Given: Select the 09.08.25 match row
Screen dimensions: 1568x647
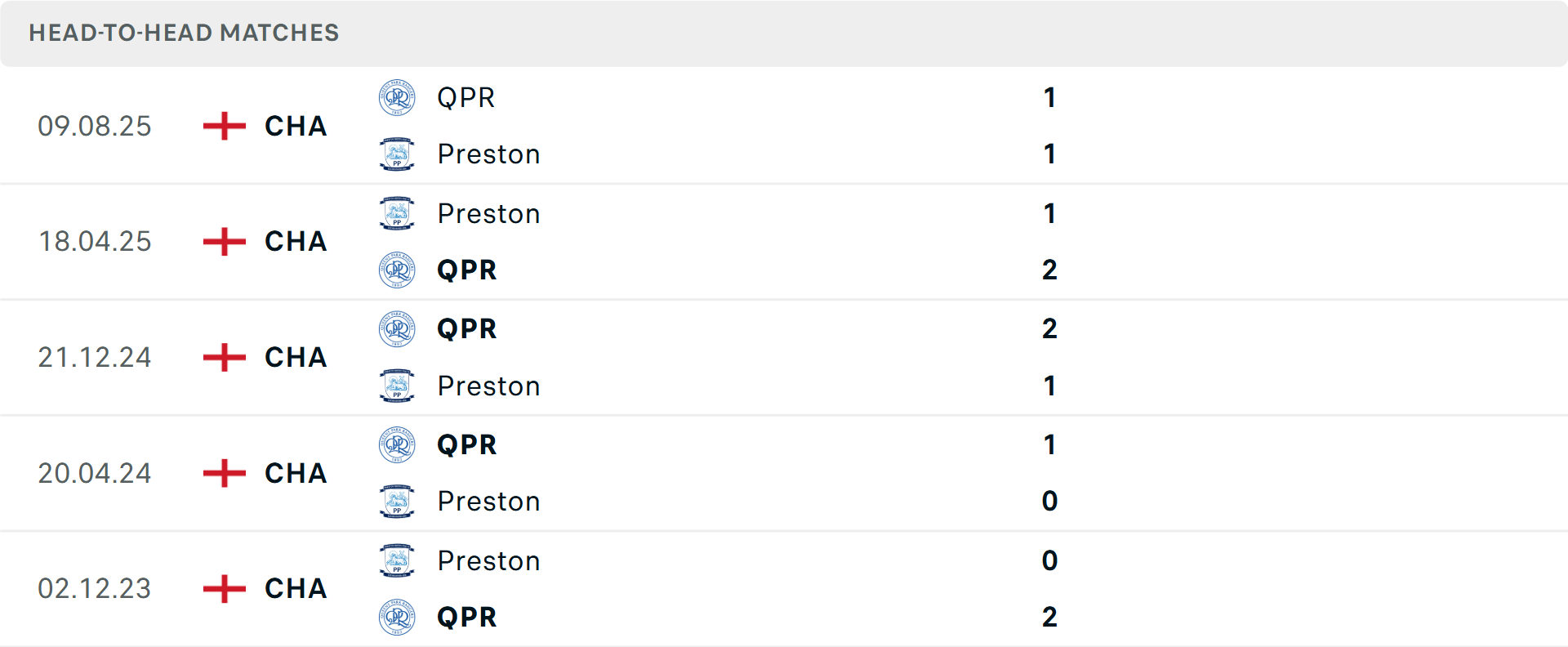Looking at the screenshot, I should (735, 126).
